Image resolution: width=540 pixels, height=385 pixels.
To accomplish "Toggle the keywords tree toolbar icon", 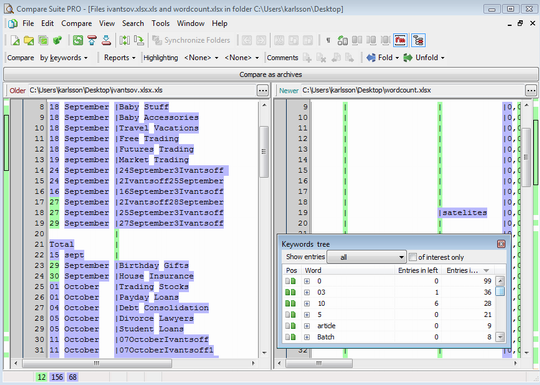I will tap(418, 40).
